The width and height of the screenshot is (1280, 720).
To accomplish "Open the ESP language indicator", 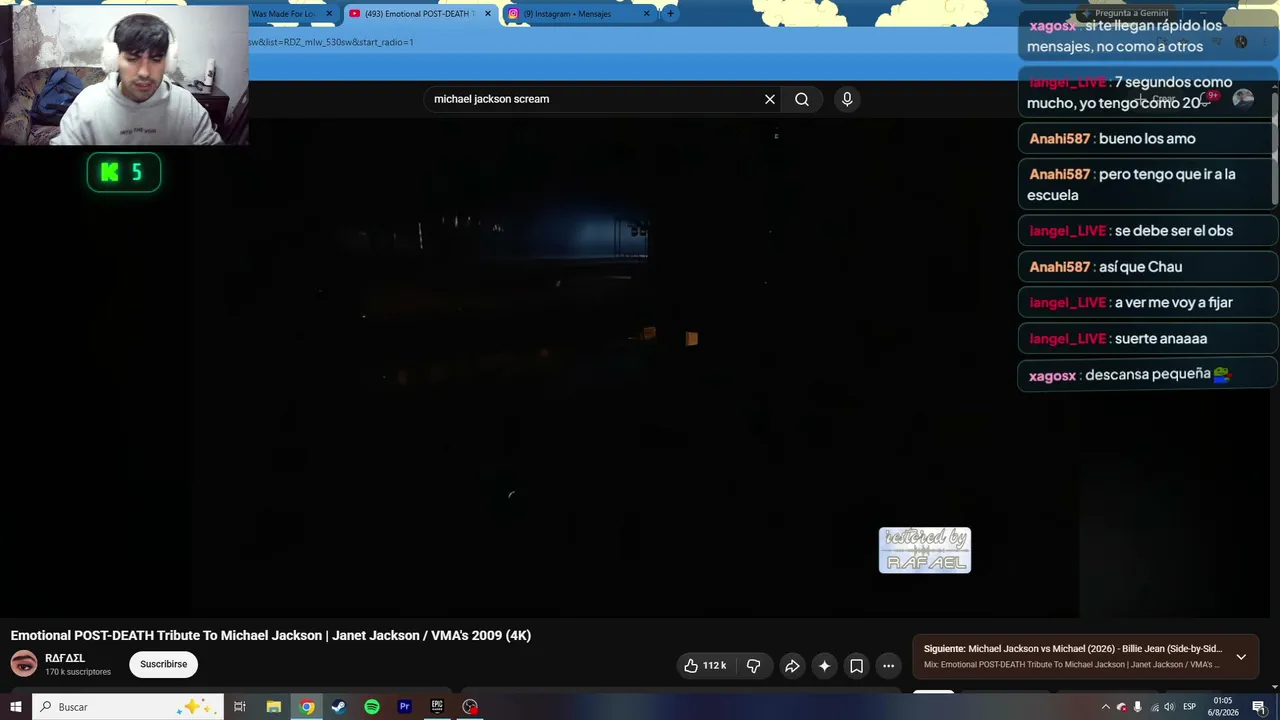I will [x=1192, y=707].
